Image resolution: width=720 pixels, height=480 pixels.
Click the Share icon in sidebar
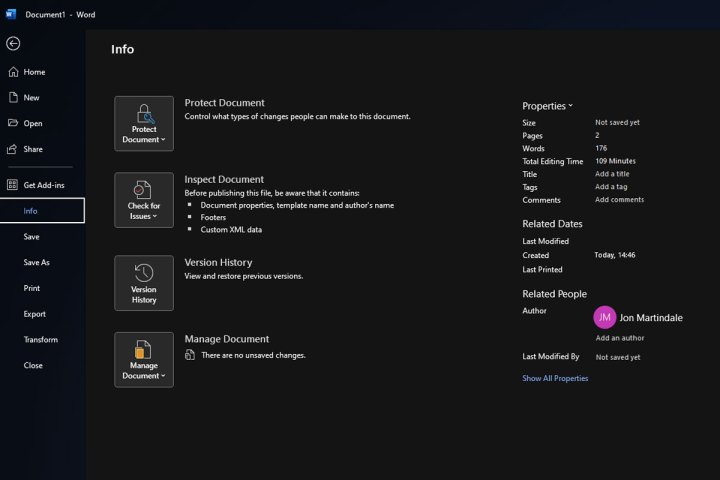tap(13, 149)
